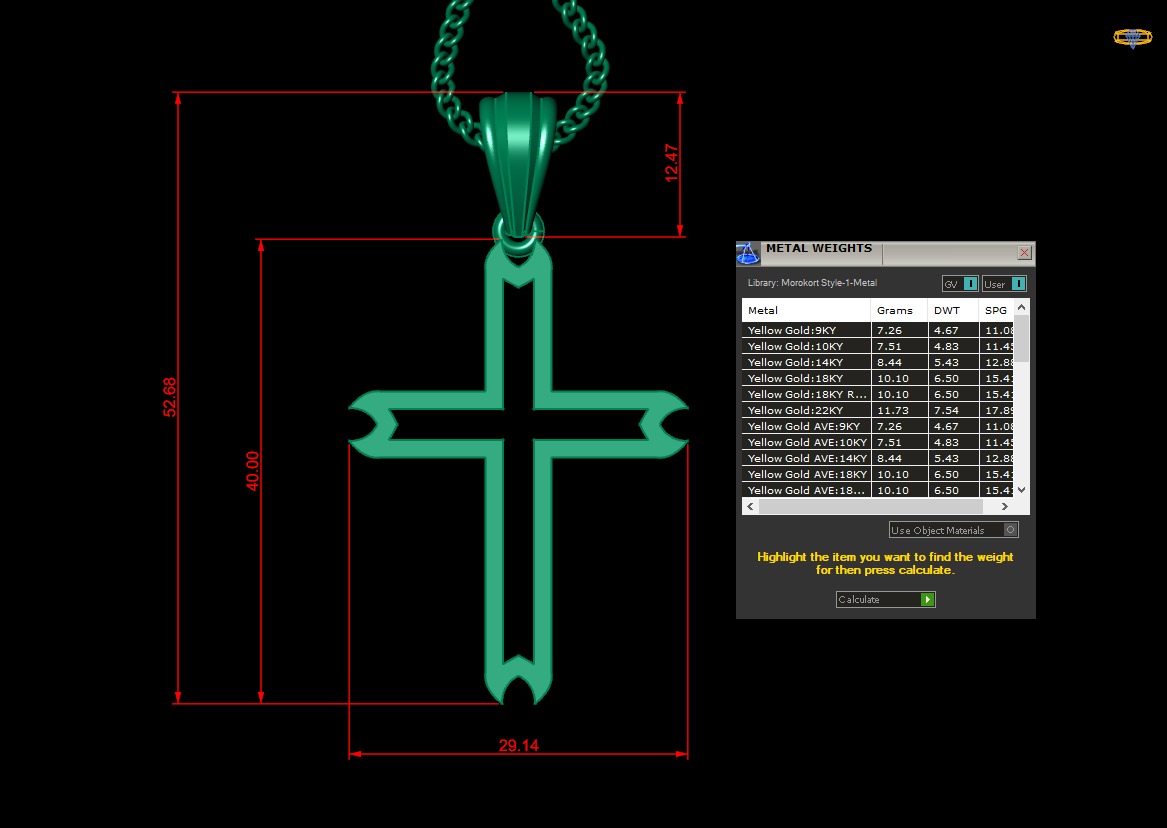Click the 11.73 grams value
Viewport: 1167px width, 828px height.
pos(892,411)
